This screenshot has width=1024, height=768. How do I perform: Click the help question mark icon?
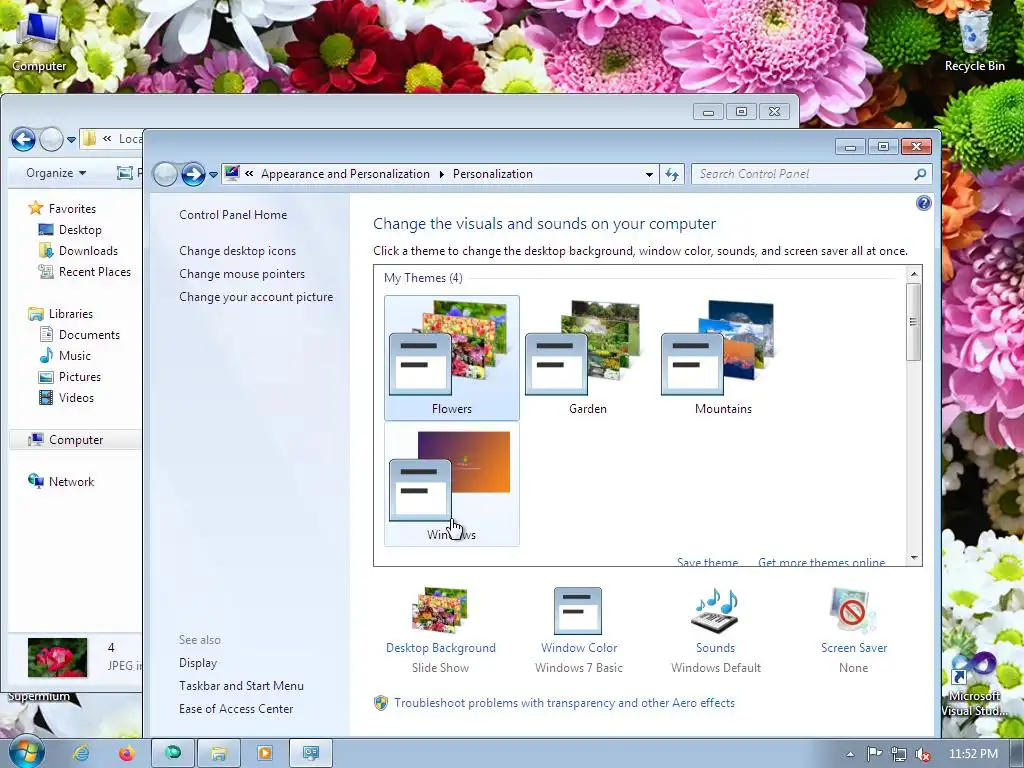tap(923, 203)
